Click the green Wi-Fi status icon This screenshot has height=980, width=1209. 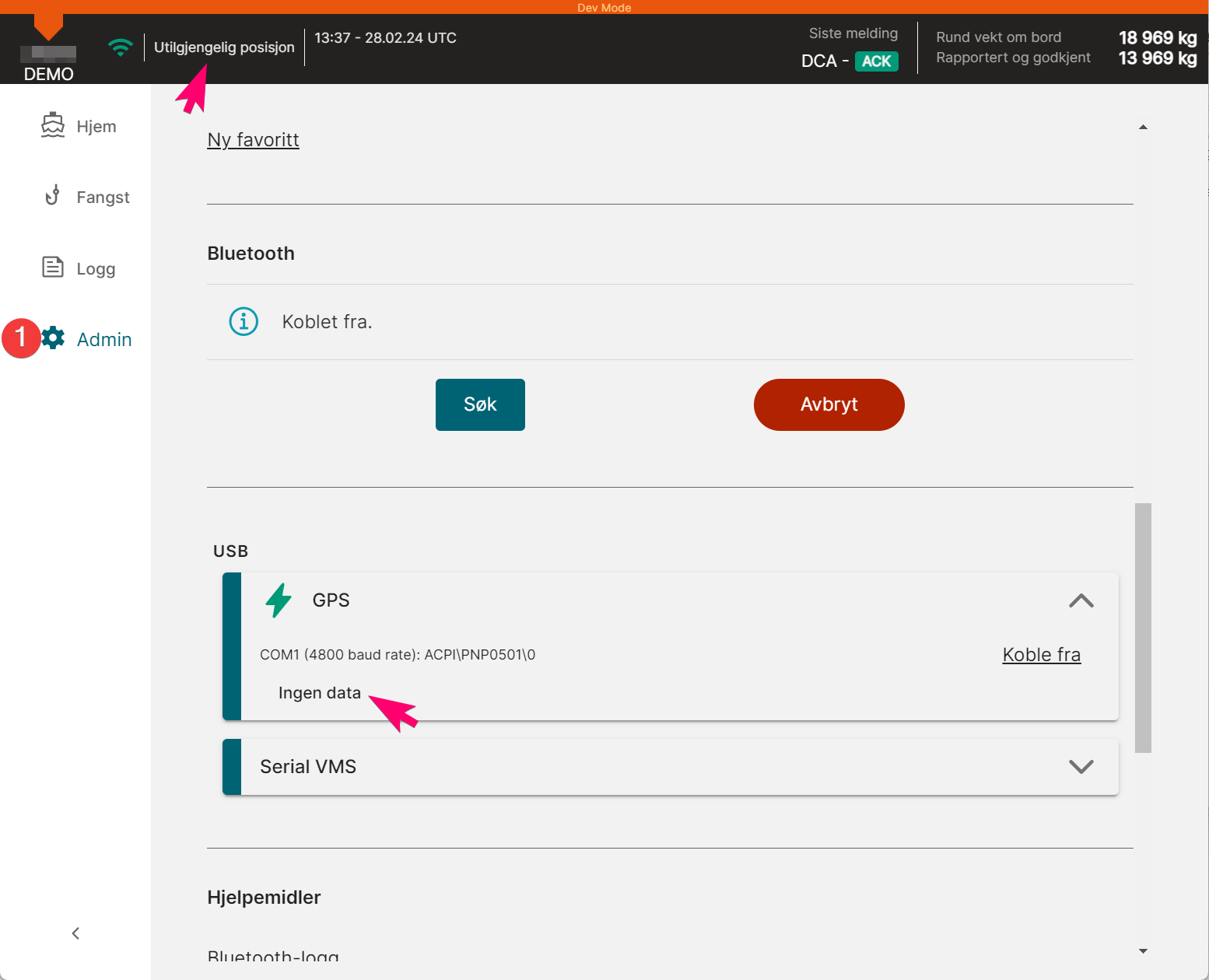click(120, 47)
